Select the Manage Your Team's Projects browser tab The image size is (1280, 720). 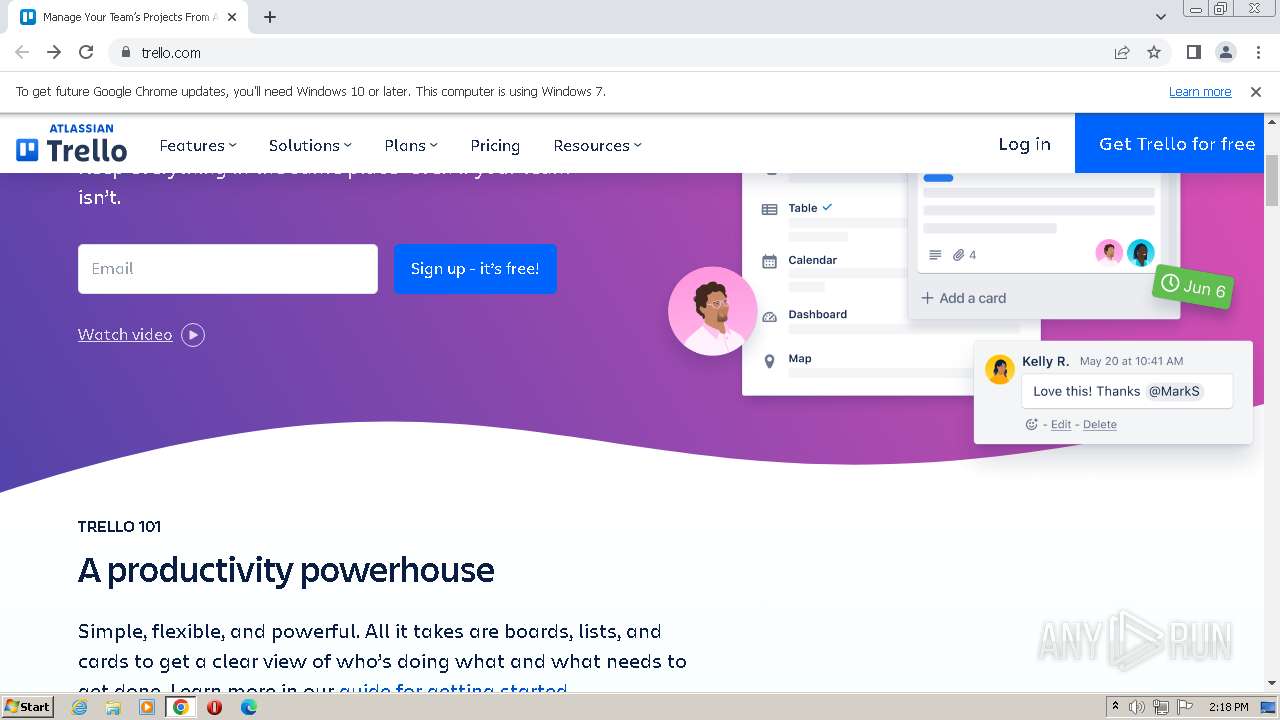pyautogui.click(x=130, y=17)
